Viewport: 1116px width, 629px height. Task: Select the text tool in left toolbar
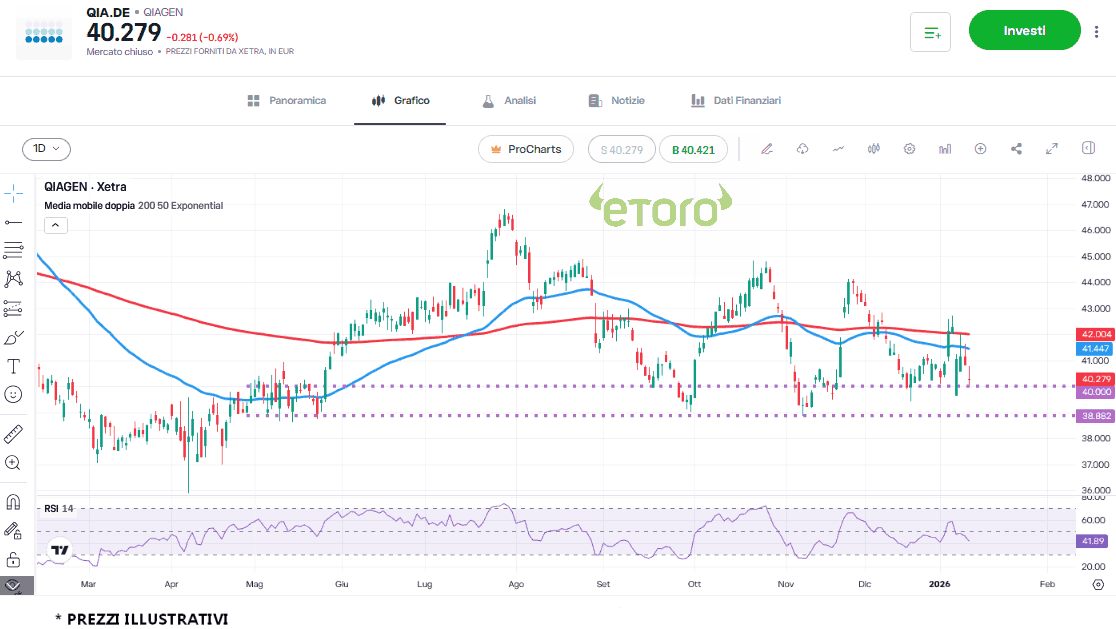tap(14, 366)
